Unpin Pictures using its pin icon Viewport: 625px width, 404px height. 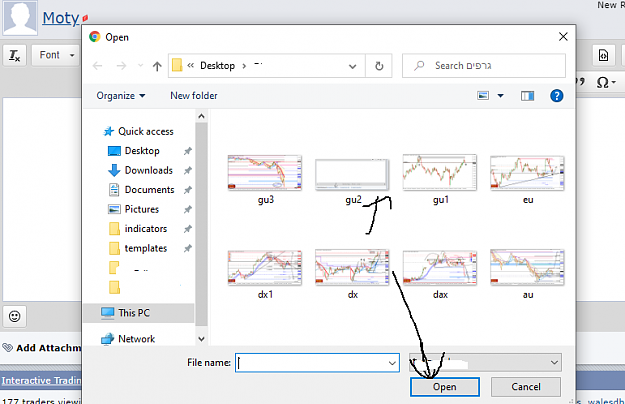pyautogui.click(x=187, y=210)
